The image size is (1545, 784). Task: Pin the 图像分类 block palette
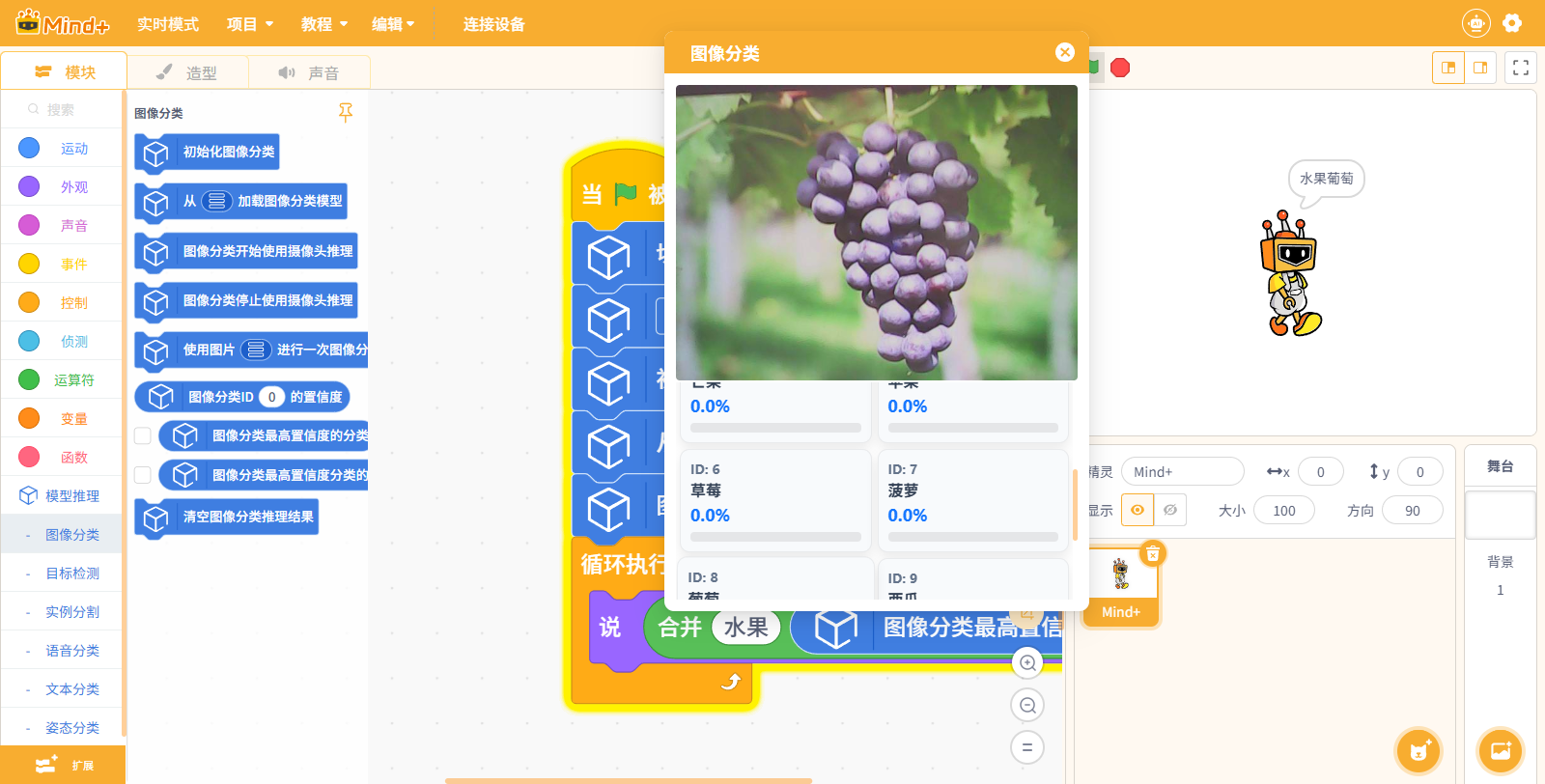click(x=346, y=113)
